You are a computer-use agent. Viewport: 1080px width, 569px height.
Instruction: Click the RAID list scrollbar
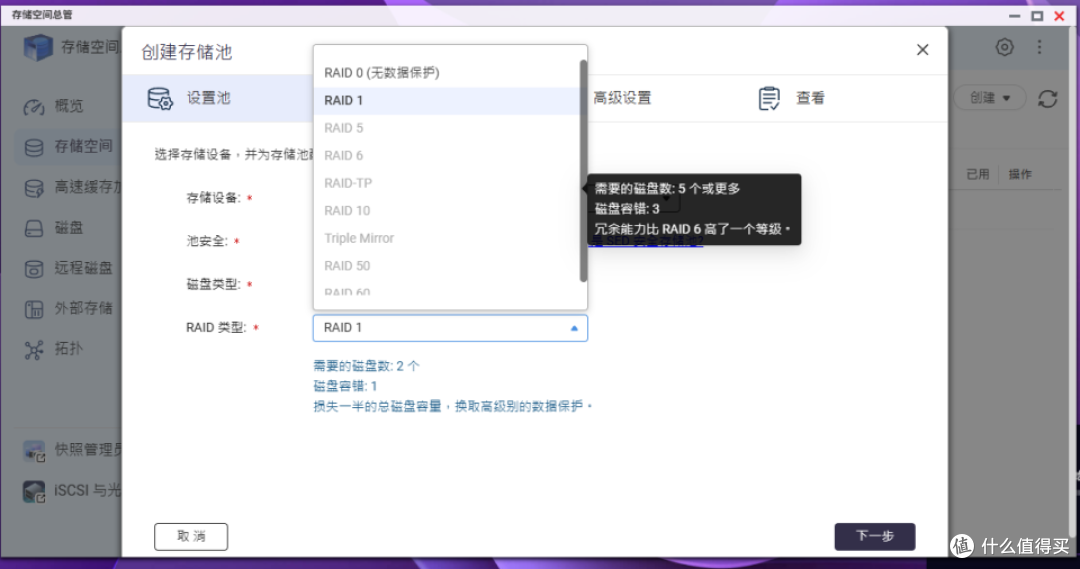[583, 171]
